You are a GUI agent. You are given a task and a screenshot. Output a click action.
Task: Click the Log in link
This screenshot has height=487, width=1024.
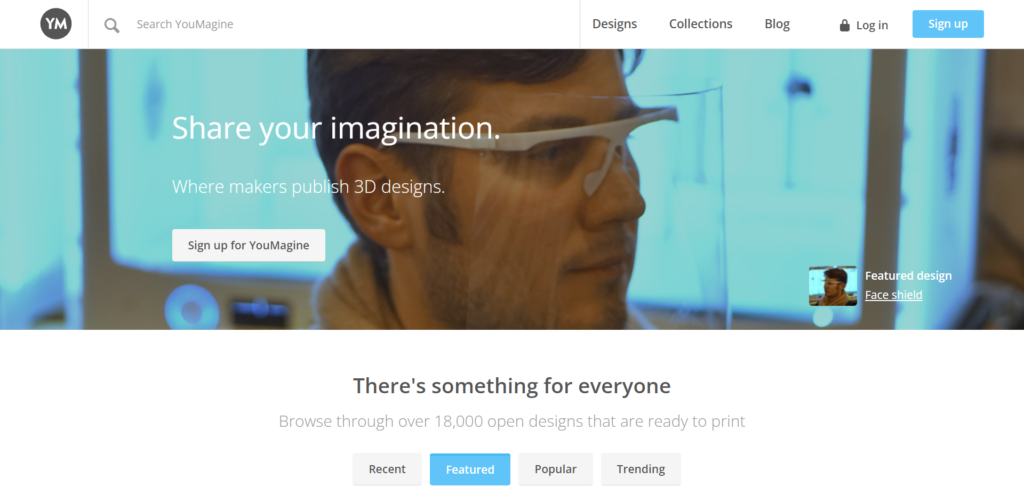872,25
